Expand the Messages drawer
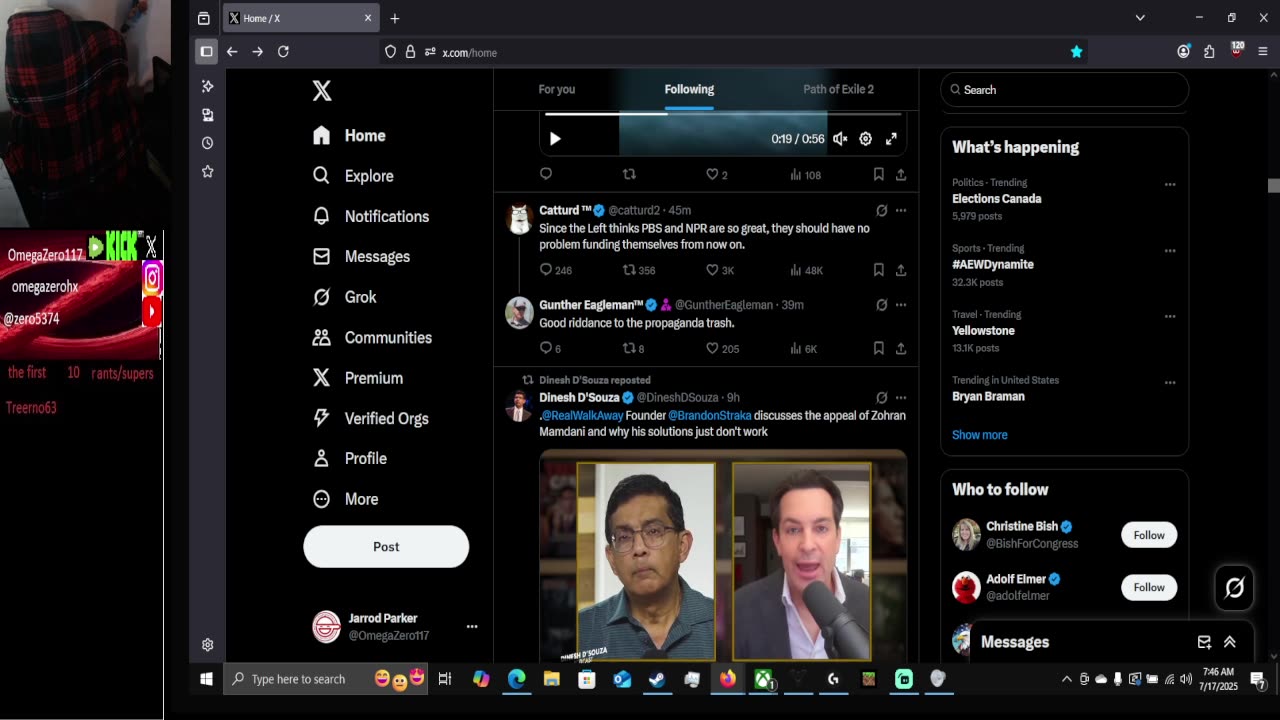This screenshot has width=1280, height=720. tap(1229, 642)
